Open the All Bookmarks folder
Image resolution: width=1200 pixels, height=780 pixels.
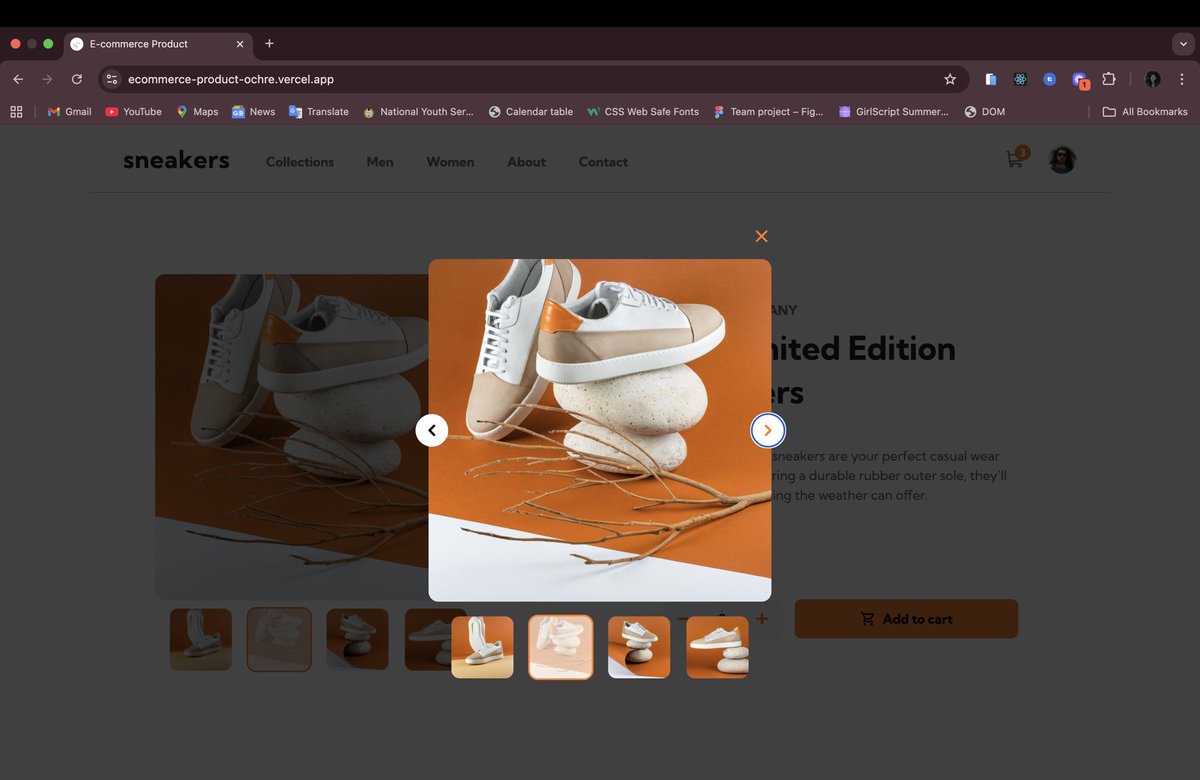[x=1145, y=112]
